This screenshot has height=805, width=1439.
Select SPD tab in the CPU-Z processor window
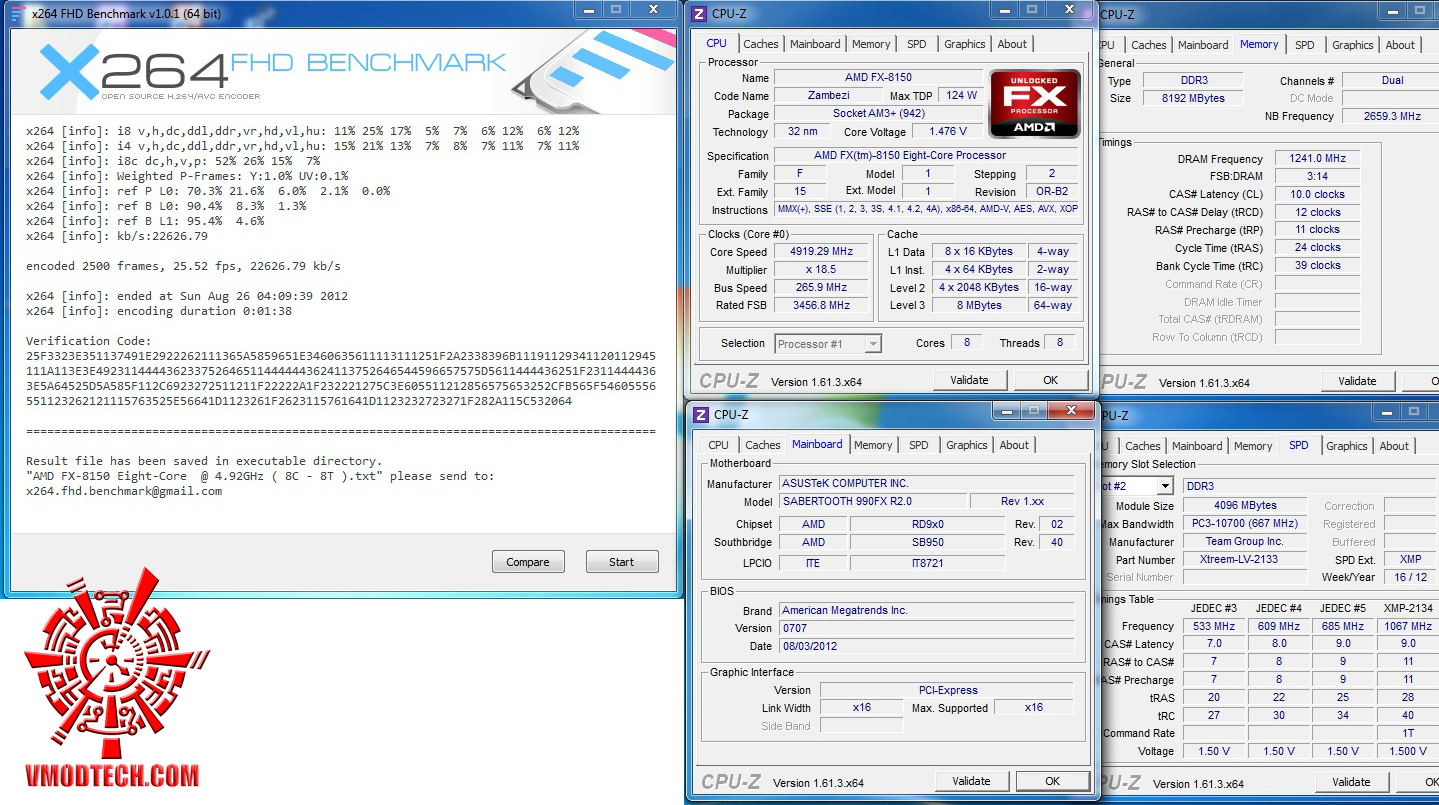[917, 44]
